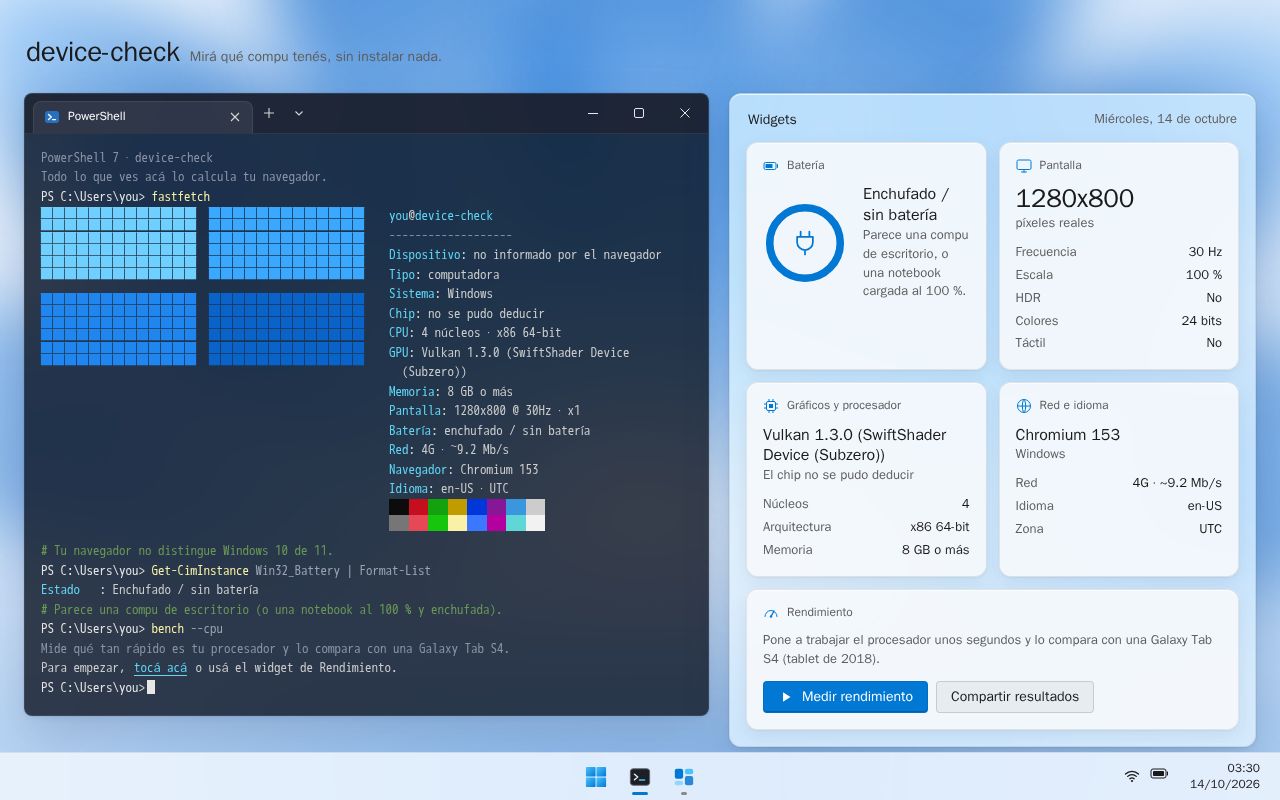The width and height of the screenshot is (1280, 800).
Task: Open the Windows Start button in the taskbar
Action: point(596,777)
